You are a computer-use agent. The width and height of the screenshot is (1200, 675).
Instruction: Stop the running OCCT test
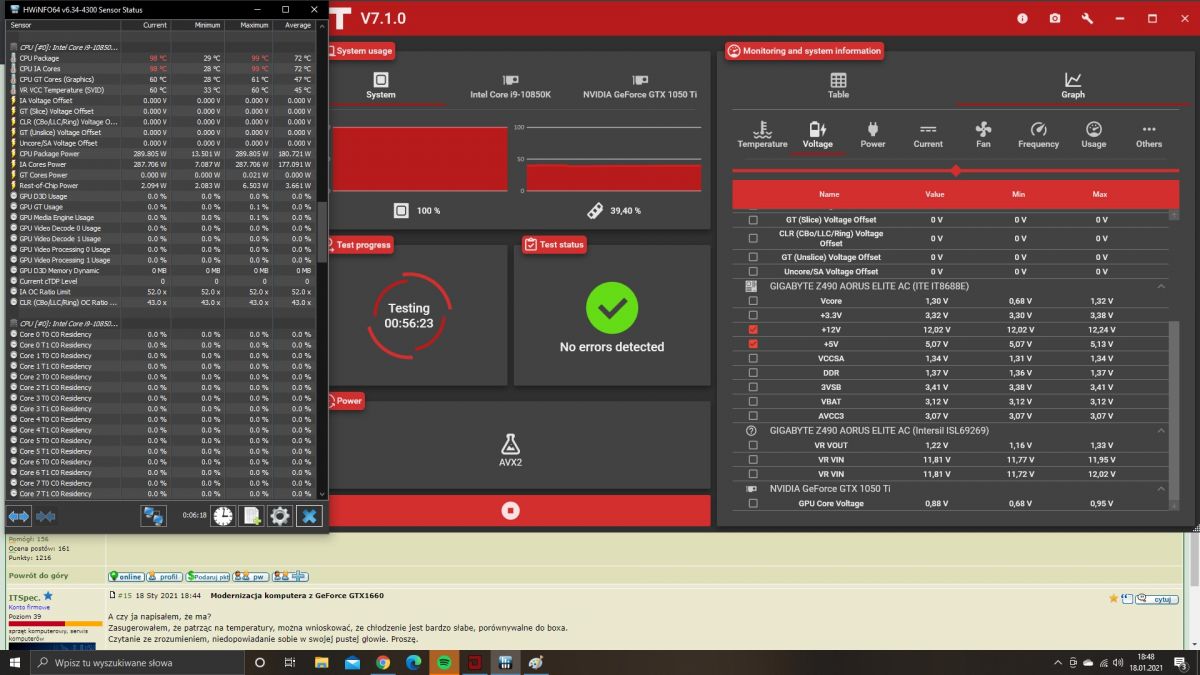pos(510,511)
